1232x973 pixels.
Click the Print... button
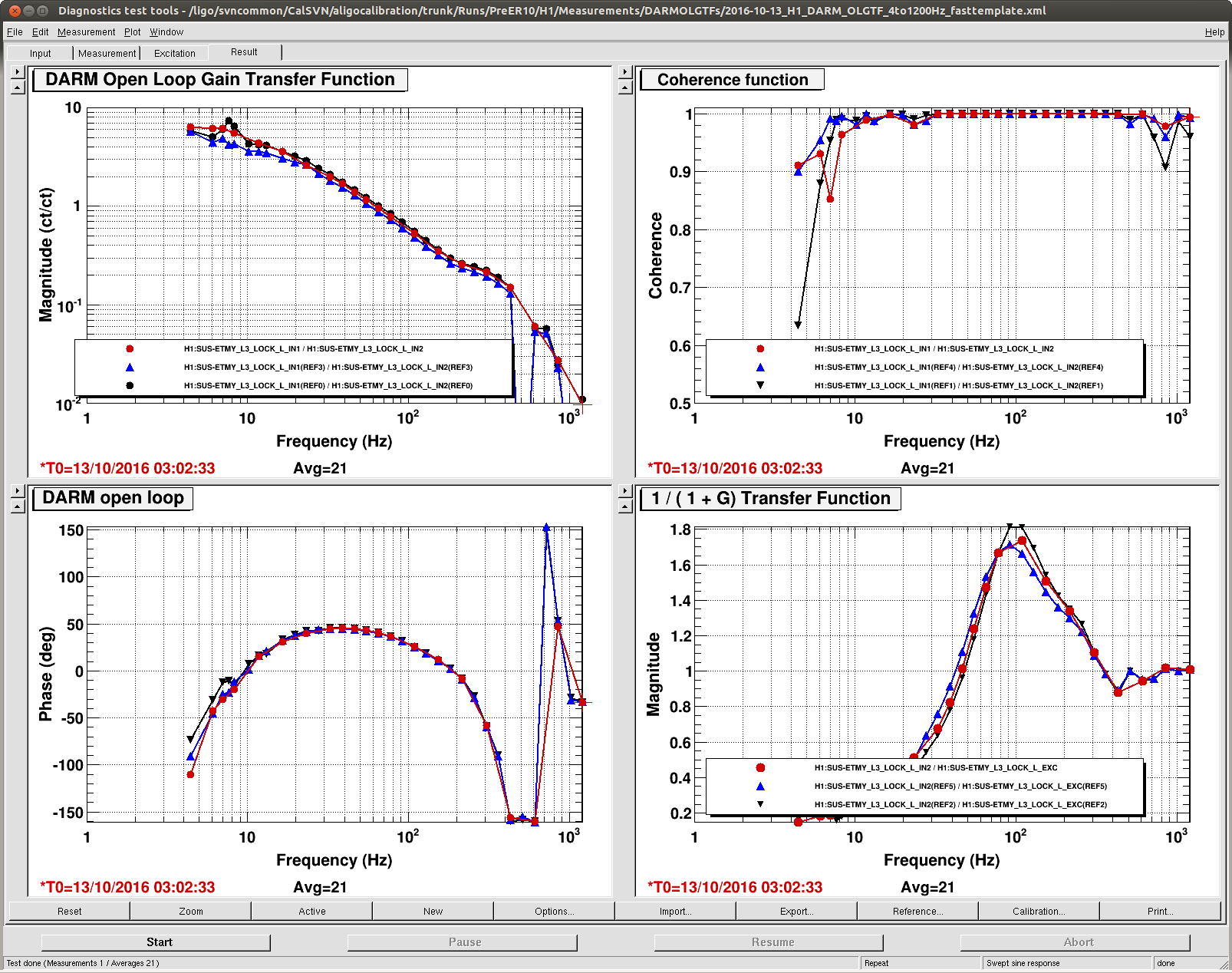click(1161, 911)
